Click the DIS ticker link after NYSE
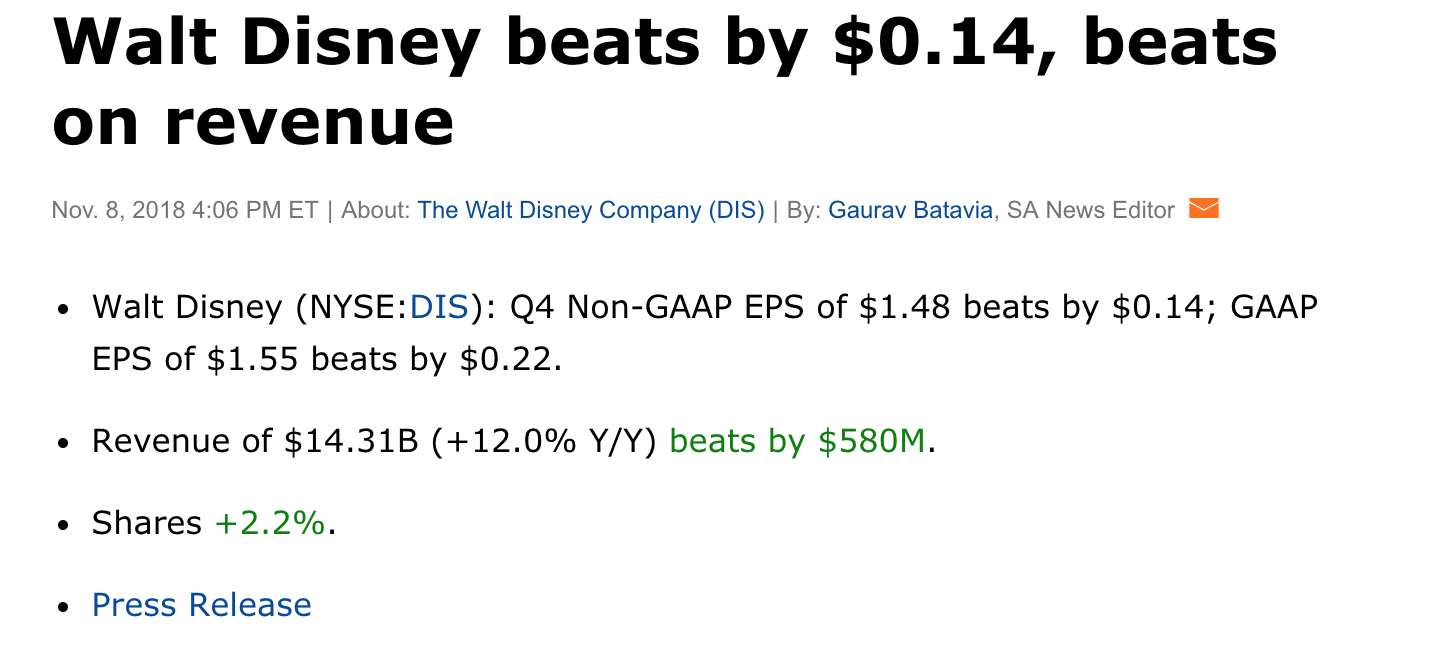Image resolution: width=1436 pixels, height=660 pixels. (439, 307)
